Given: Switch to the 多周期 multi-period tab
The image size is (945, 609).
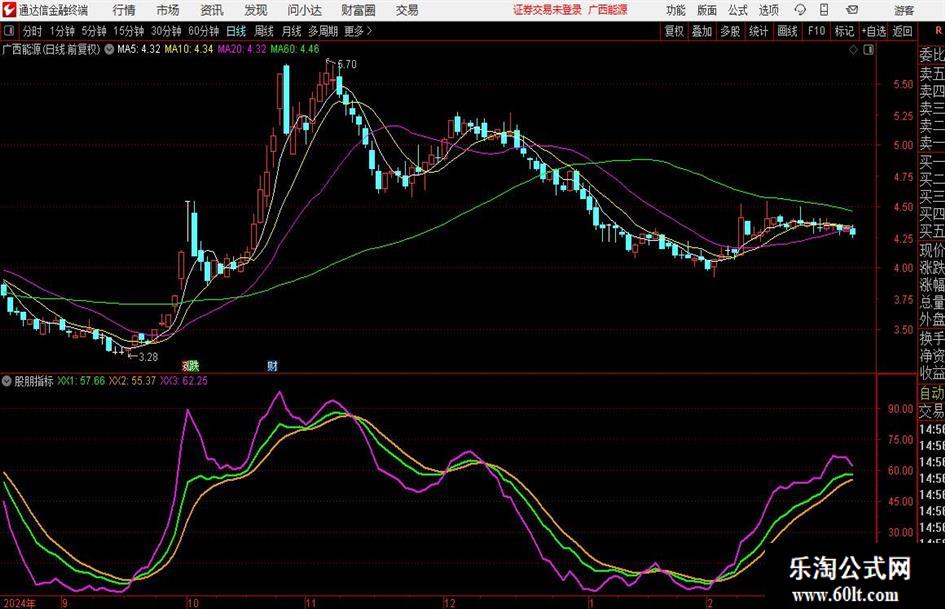Looking at the screenshot, I should tap(323, 31).
